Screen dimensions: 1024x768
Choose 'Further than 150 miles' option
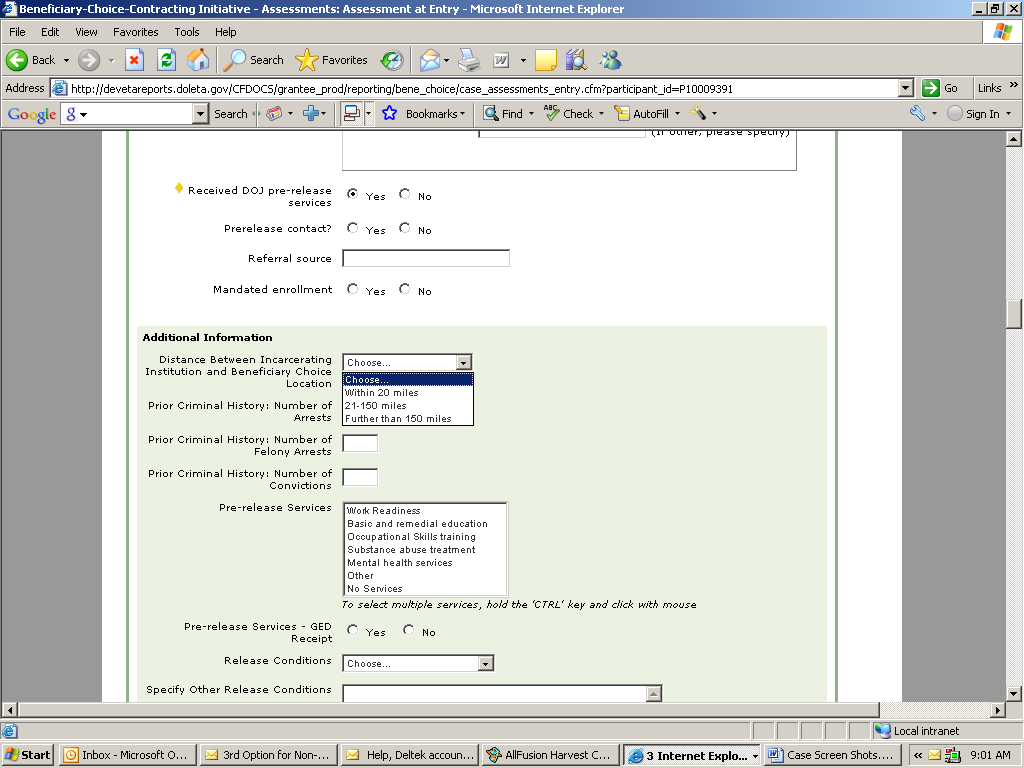pyautogui.click(x=408, y=419)
